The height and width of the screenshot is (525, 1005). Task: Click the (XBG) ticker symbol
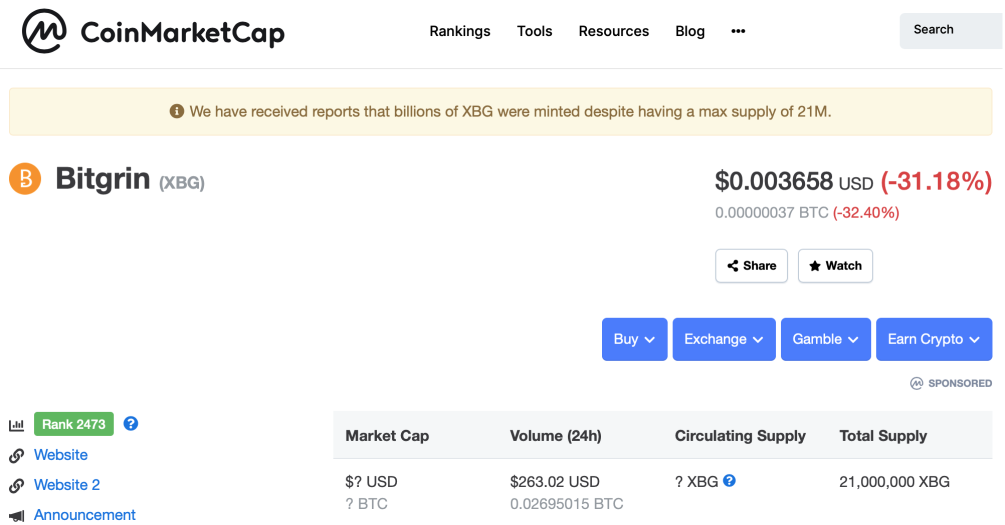click(x=182, y=183)
